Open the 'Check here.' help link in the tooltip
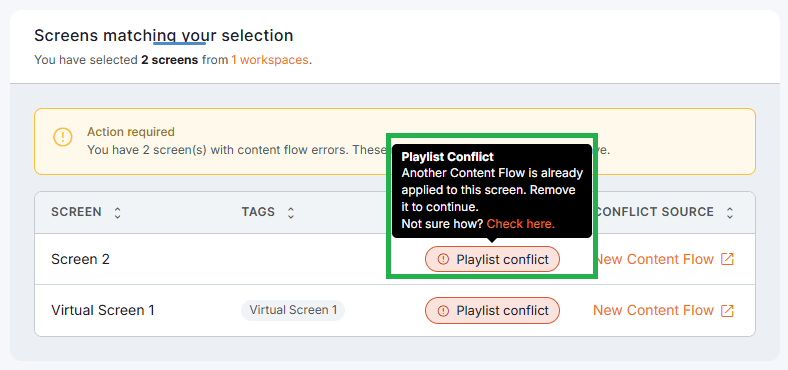The image size is (788, 370). click(x=521, y=224)
